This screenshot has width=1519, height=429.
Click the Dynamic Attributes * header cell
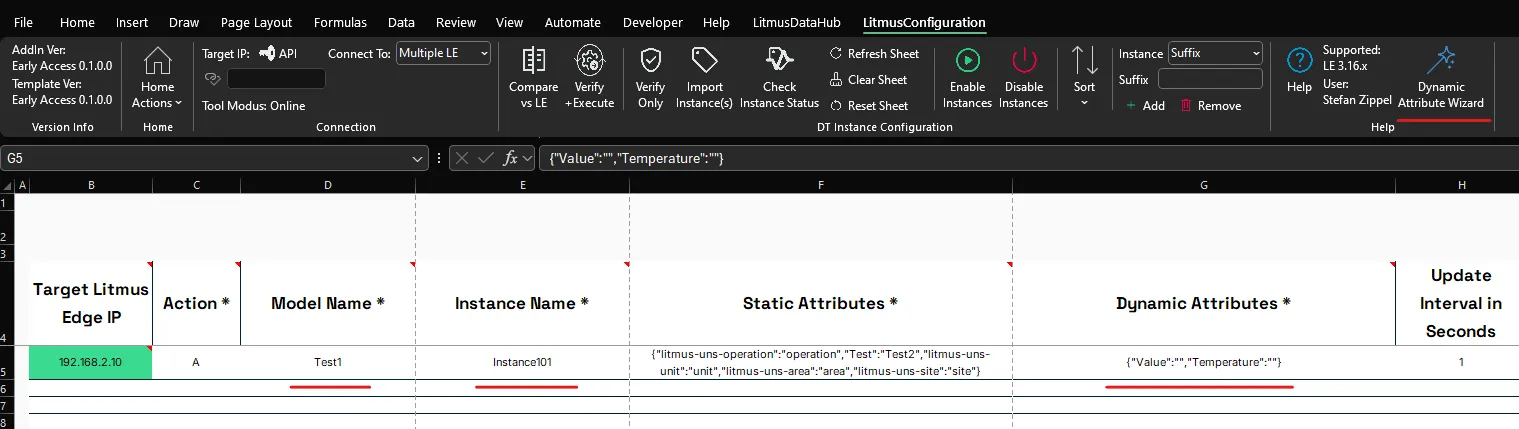tap(1204, 303)
